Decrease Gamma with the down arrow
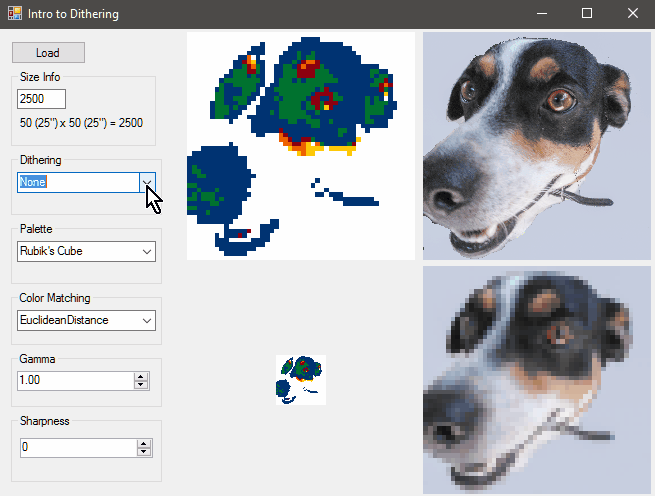The image size is (655, 496). [x=141, y=385]
